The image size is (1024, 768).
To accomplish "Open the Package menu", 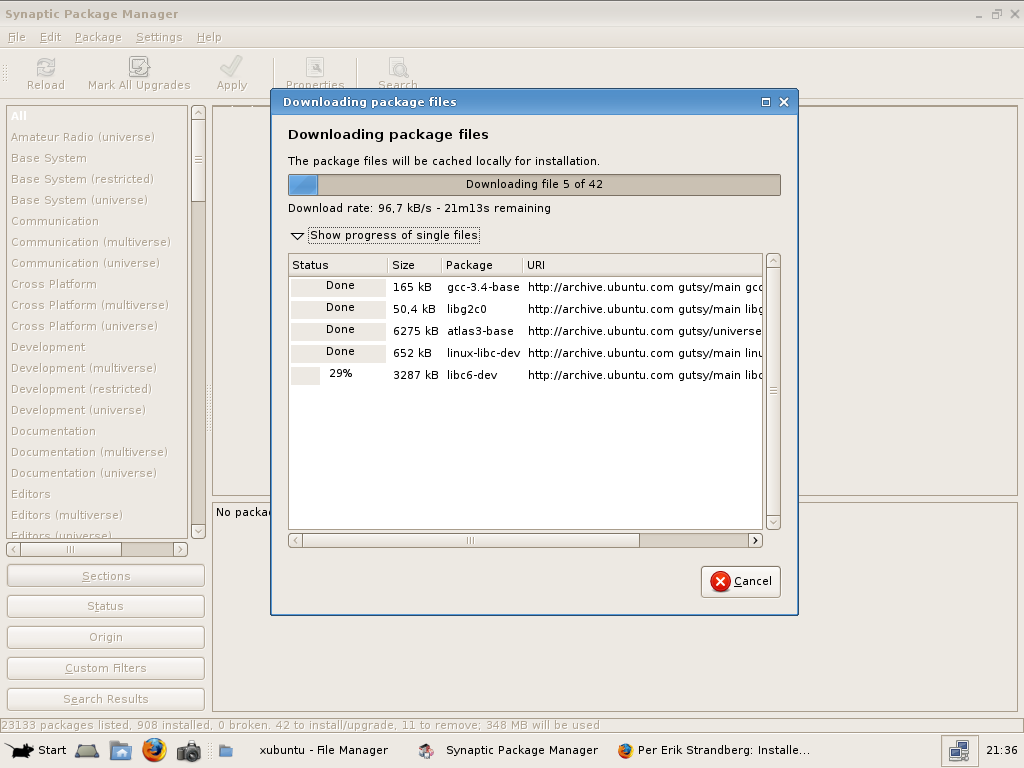I will (x=98, y=37).
